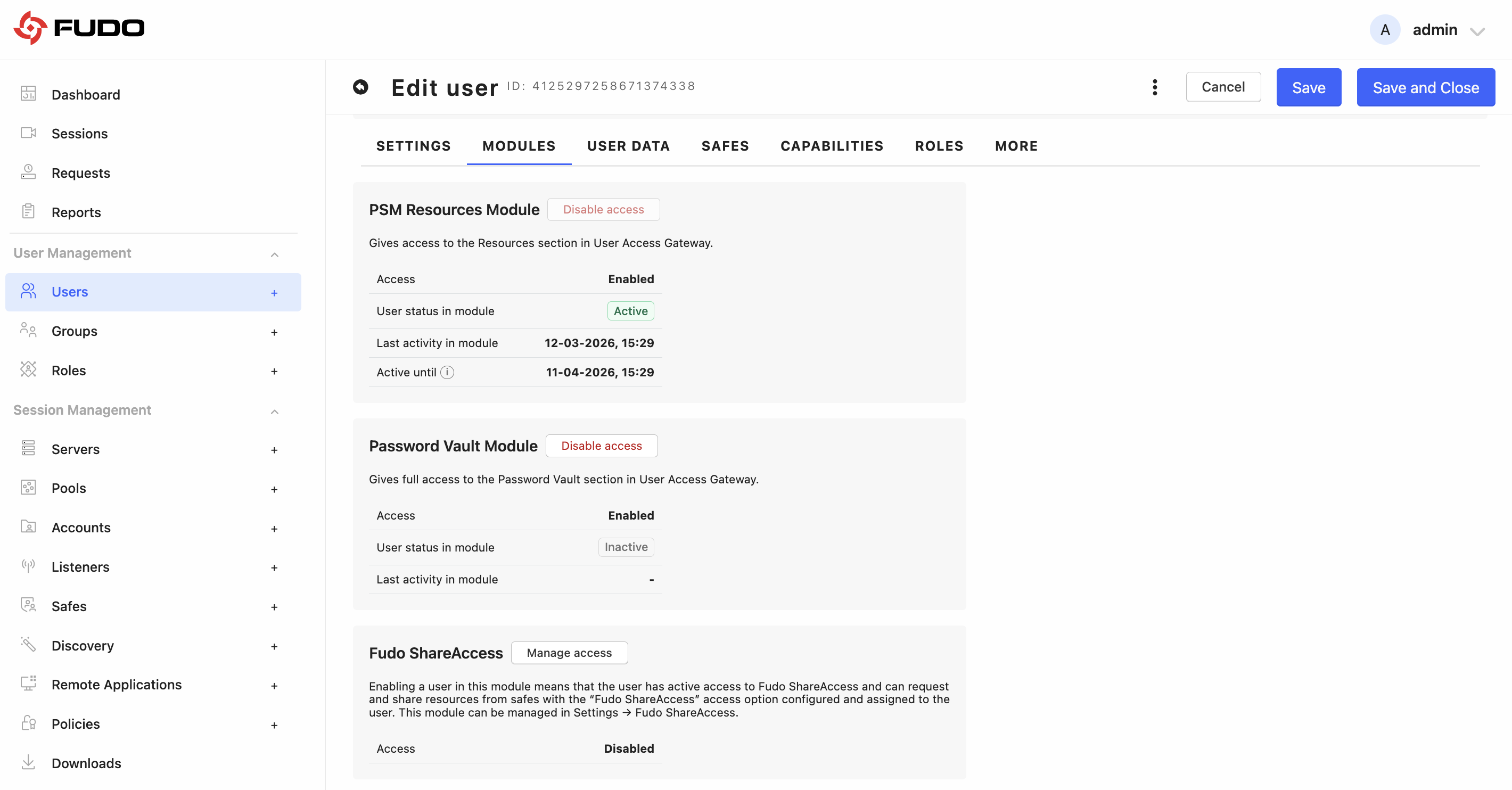This screenshot has width=1512, height=790.
Task: Click the Save and Close button
Action: 1425,87
